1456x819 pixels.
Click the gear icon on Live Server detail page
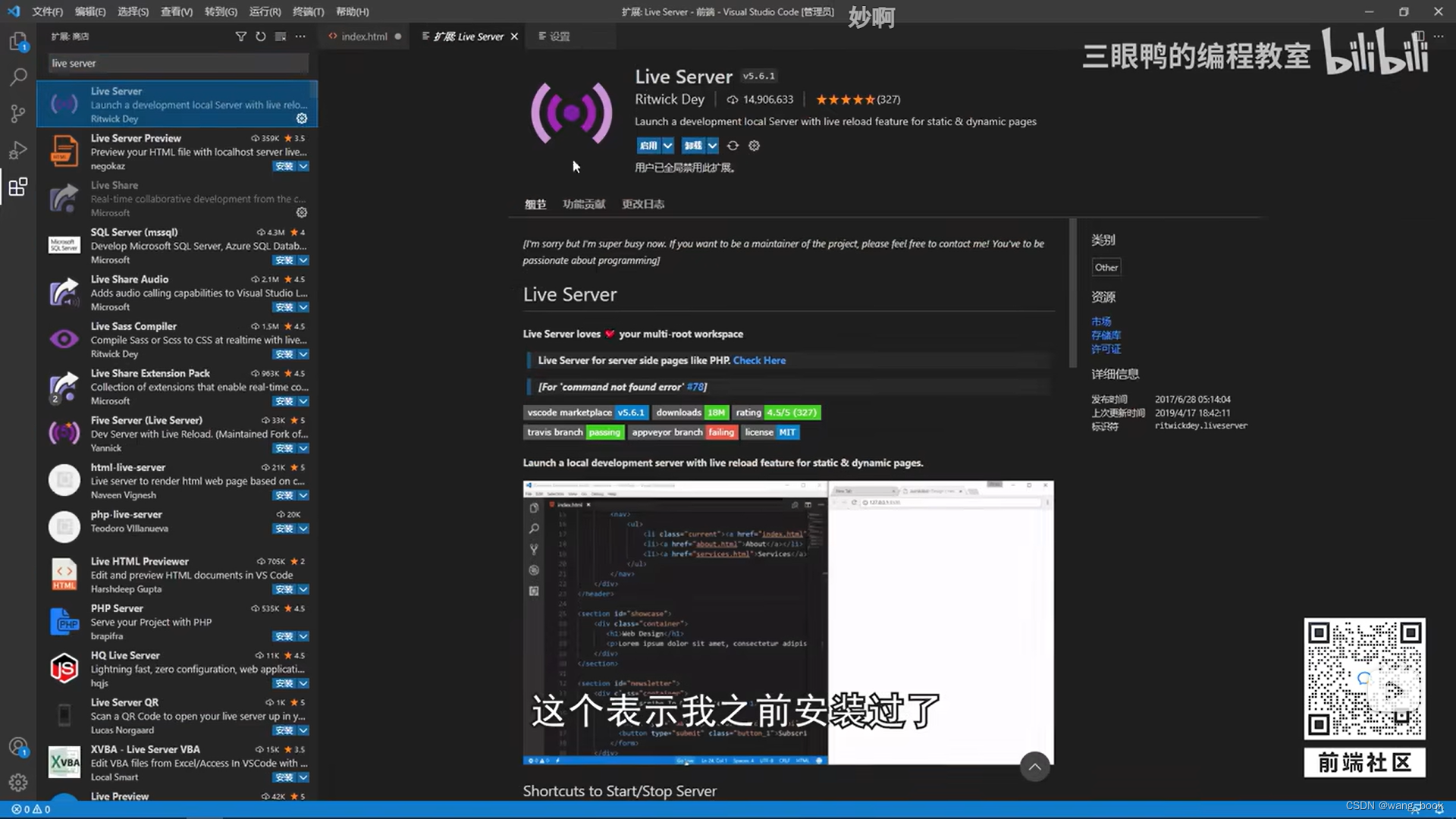tap(754, 146)
